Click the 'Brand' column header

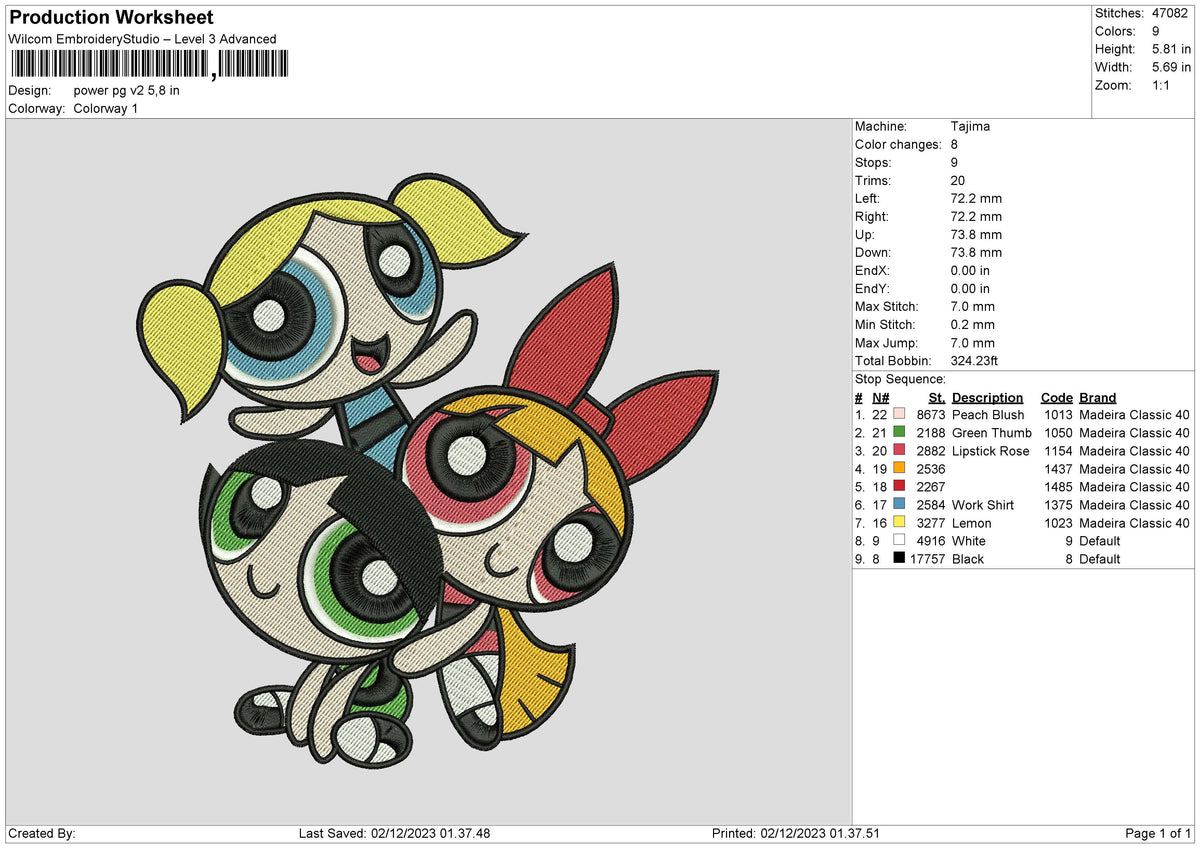tap(1098, 397)
